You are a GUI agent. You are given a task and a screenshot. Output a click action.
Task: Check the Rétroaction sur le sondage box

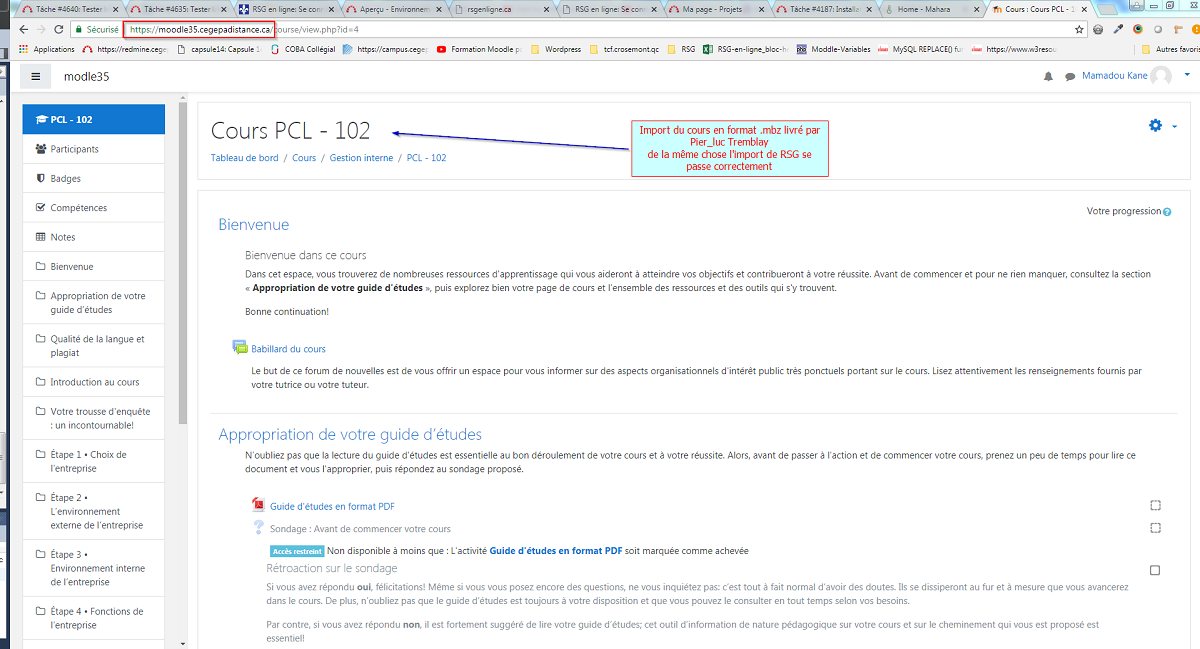click(x=1155, y=570)
